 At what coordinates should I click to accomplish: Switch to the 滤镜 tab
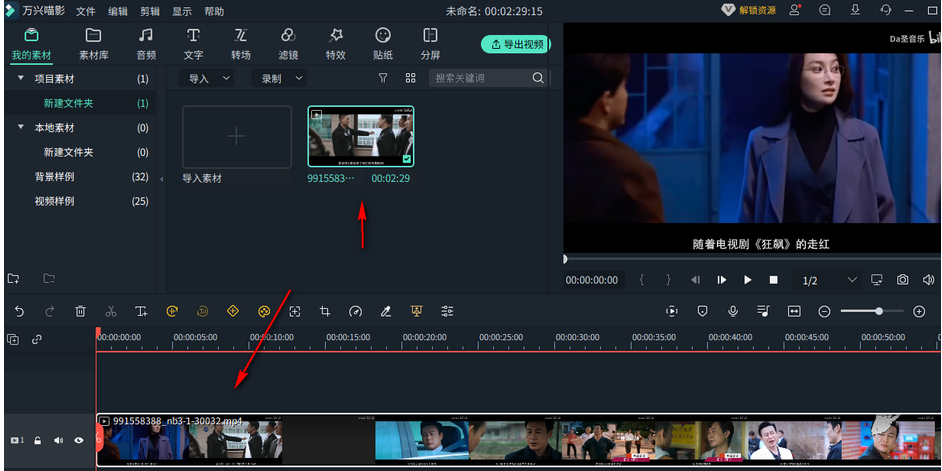(288, 44)
